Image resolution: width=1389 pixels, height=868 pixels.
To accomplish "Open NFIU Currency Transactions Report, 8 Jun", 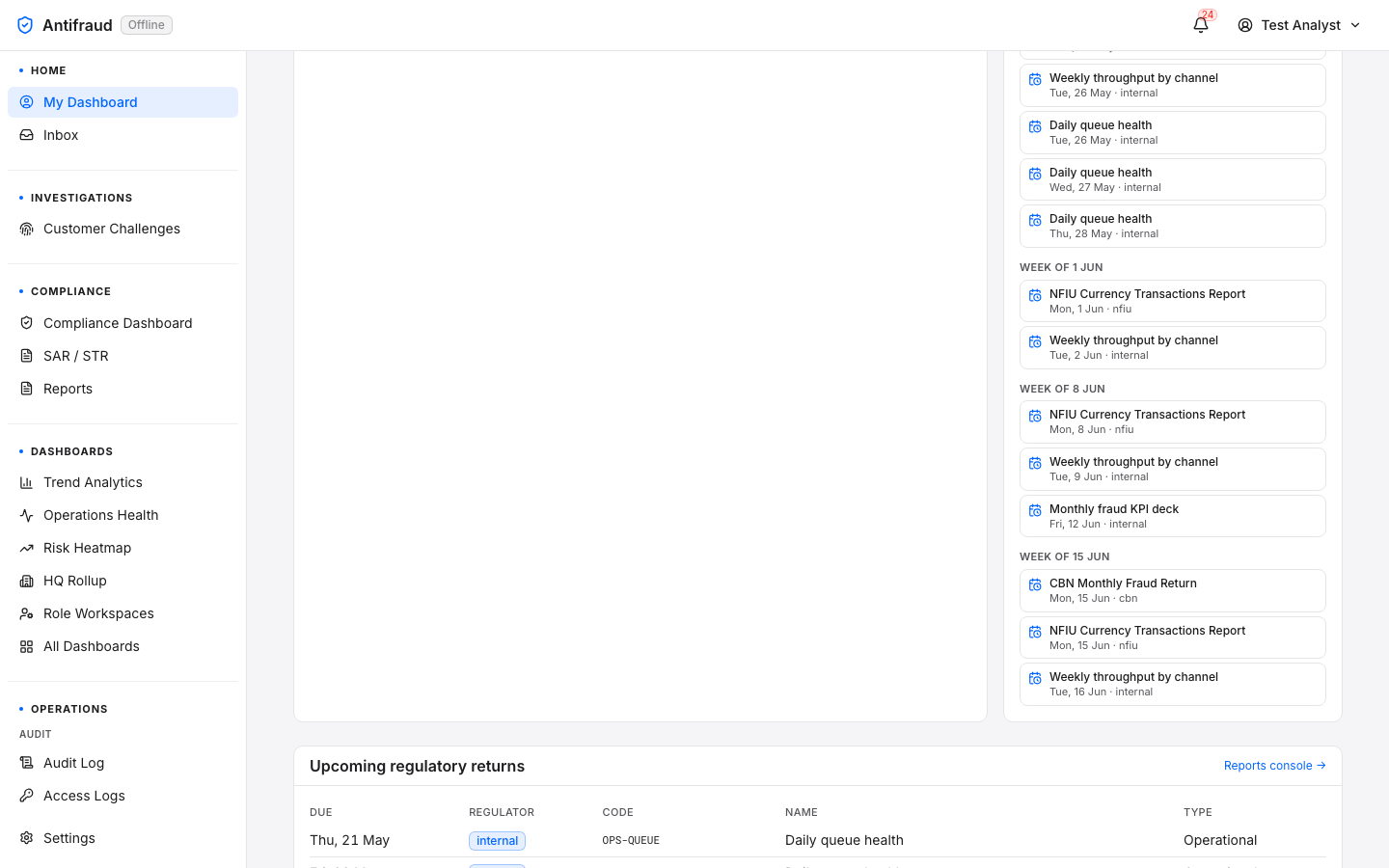I will (1172, 421).
